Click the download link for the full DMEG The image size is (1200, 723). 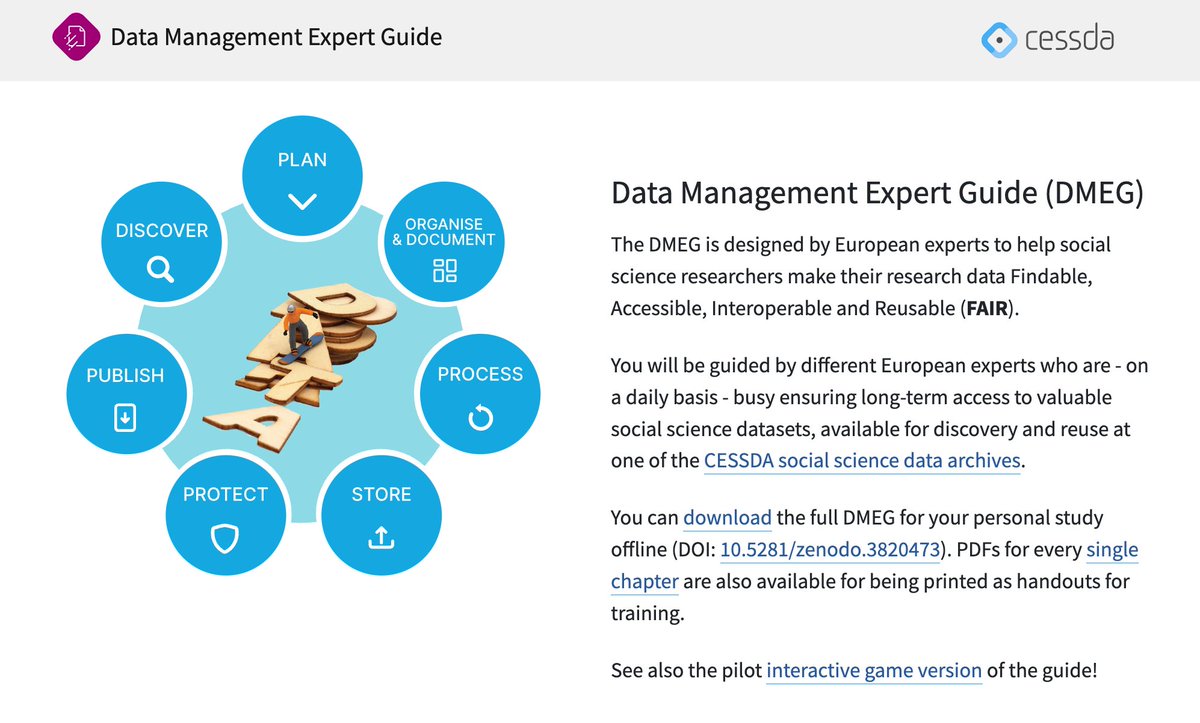point(727,519)
